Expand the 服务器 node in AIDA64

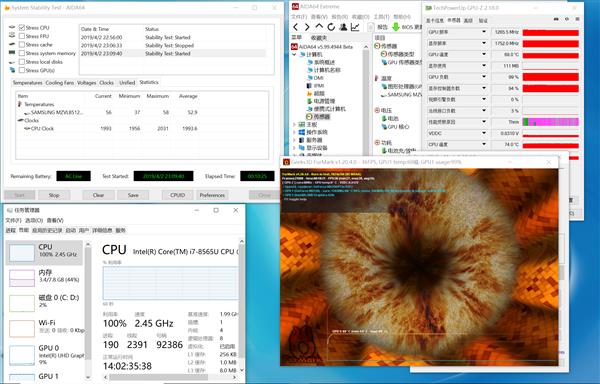point(294,140)
